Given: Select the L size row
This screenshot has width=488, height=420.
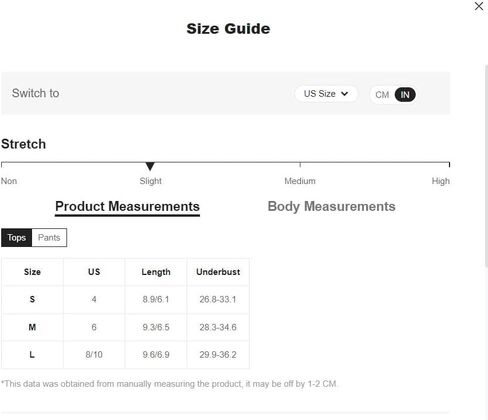Looking at the screenshot, I should (x=125, y=355).
